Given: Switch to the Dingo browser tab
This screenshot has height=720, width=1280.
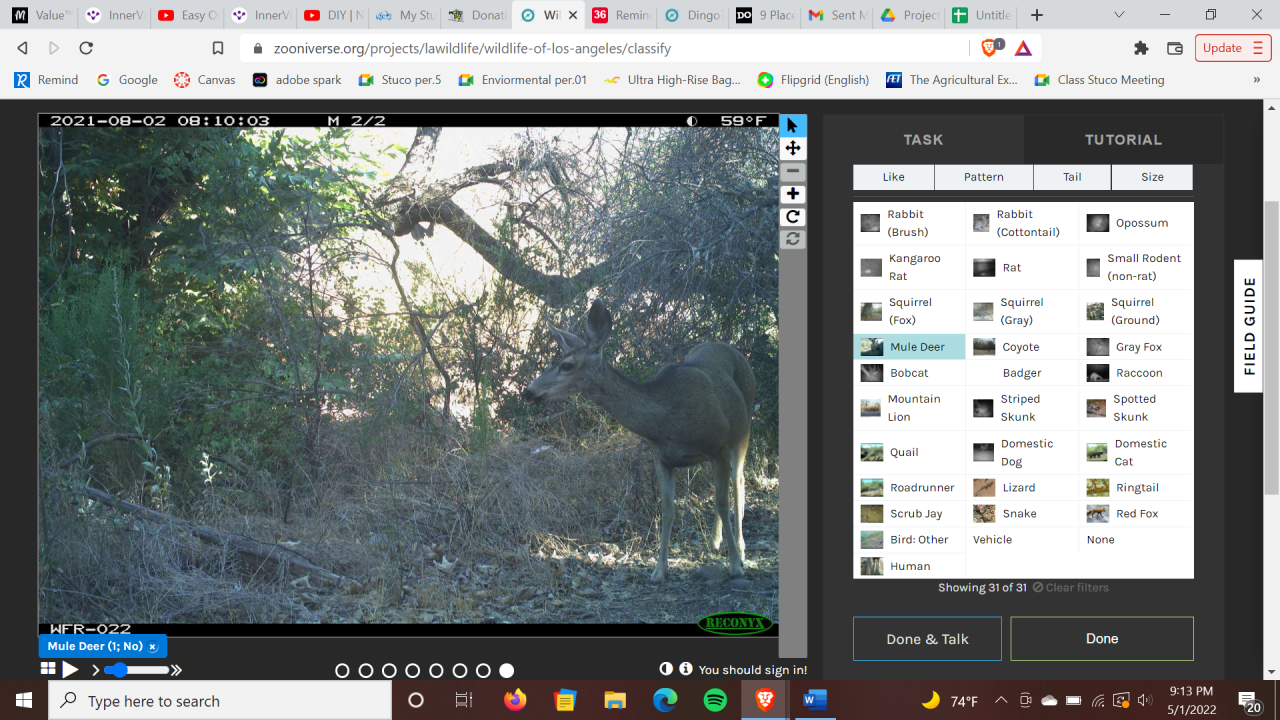Looking at the screenshot, I should [692, 15].
